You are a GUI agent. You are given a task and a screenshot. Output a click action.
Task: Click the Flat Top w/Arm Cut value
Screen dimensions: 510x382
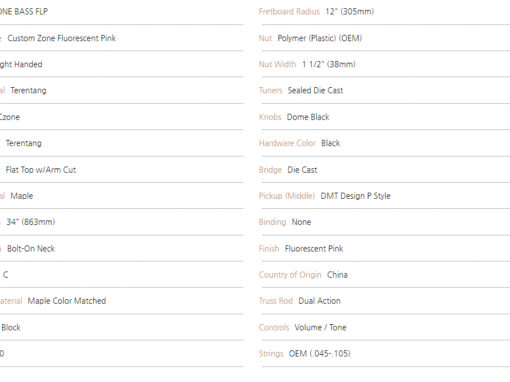pyautogui.click(x=41, y=170)
